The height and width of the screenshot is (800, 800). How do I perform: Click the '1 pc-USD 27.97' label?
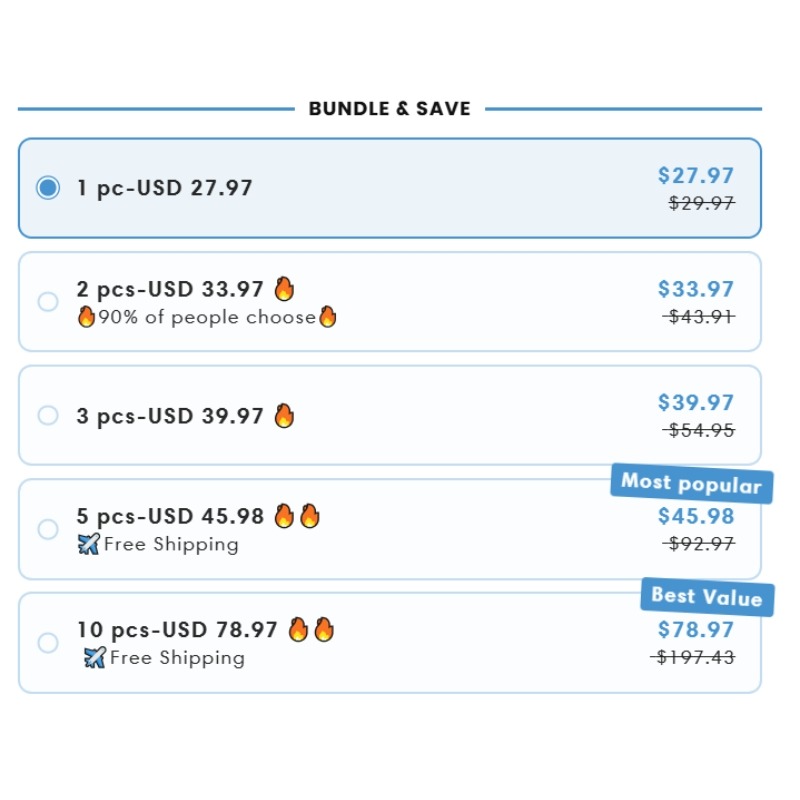[165, 188]
